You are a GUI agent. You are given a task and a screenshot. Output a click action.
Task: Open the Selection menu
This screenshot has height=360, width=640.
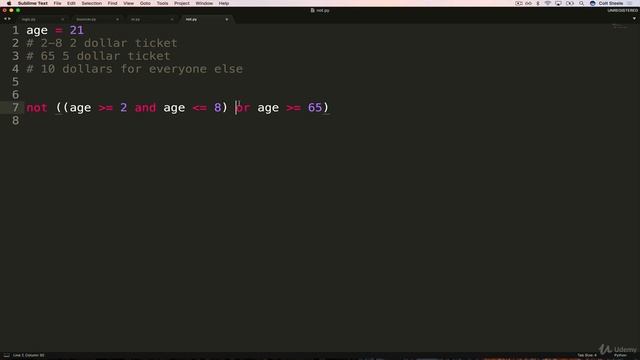(x=91, y=3)
